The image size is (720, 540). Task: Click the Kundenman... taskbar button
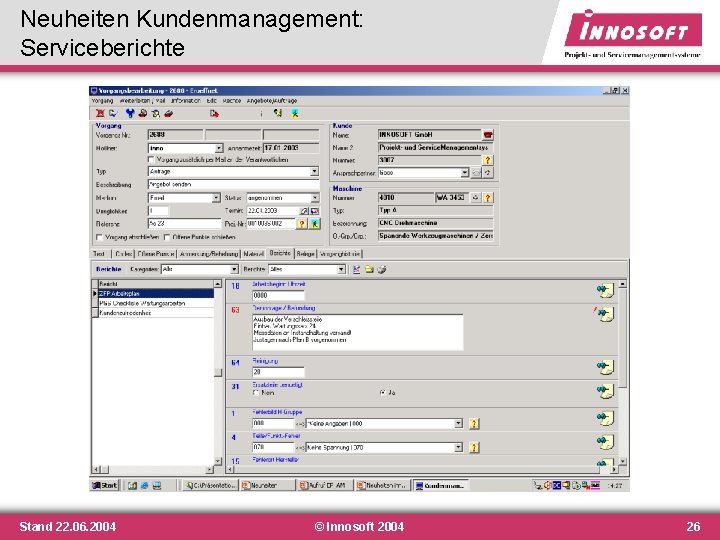point(440,485)
